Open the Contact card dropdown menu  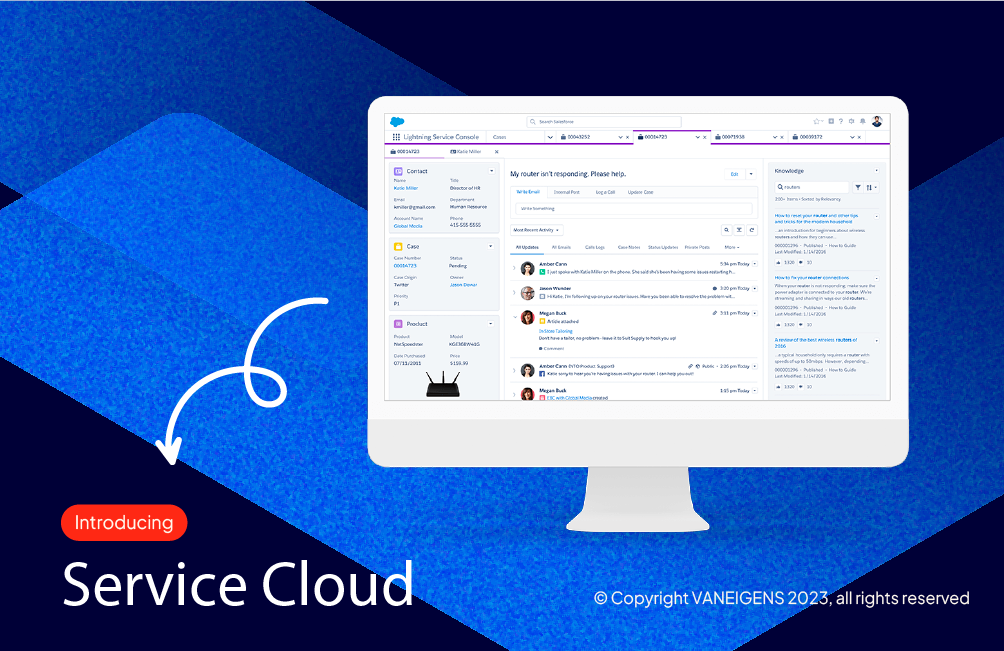pos(492,171)
